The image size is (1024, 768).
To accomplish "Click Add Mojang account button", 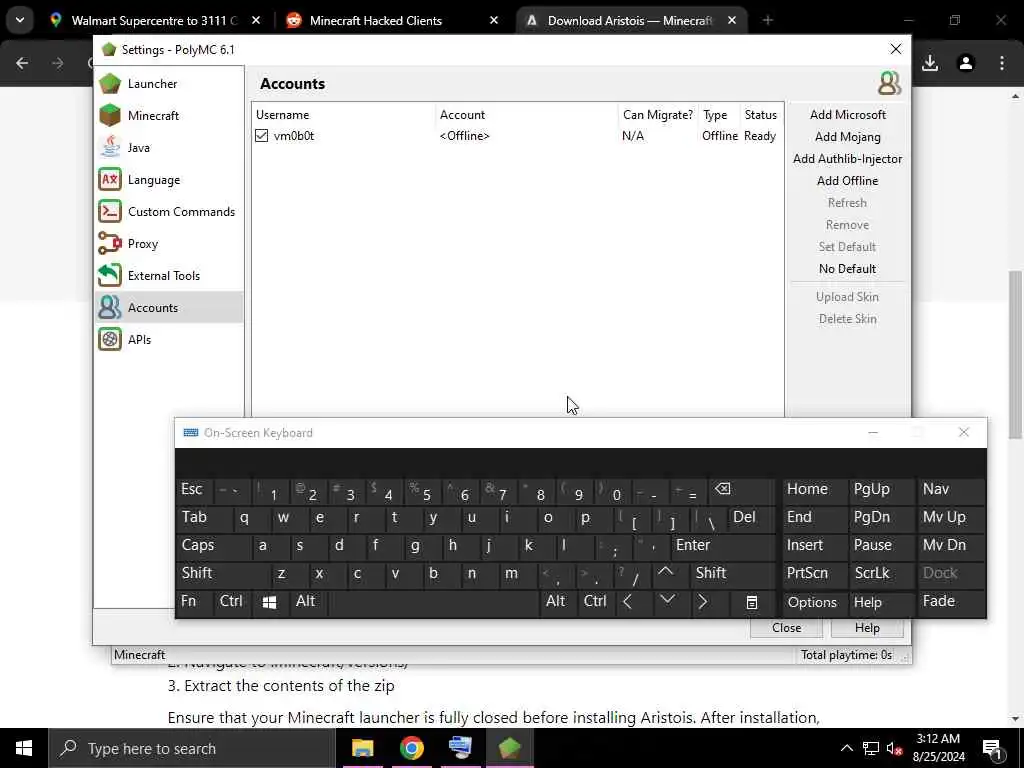I will (847, 137).
